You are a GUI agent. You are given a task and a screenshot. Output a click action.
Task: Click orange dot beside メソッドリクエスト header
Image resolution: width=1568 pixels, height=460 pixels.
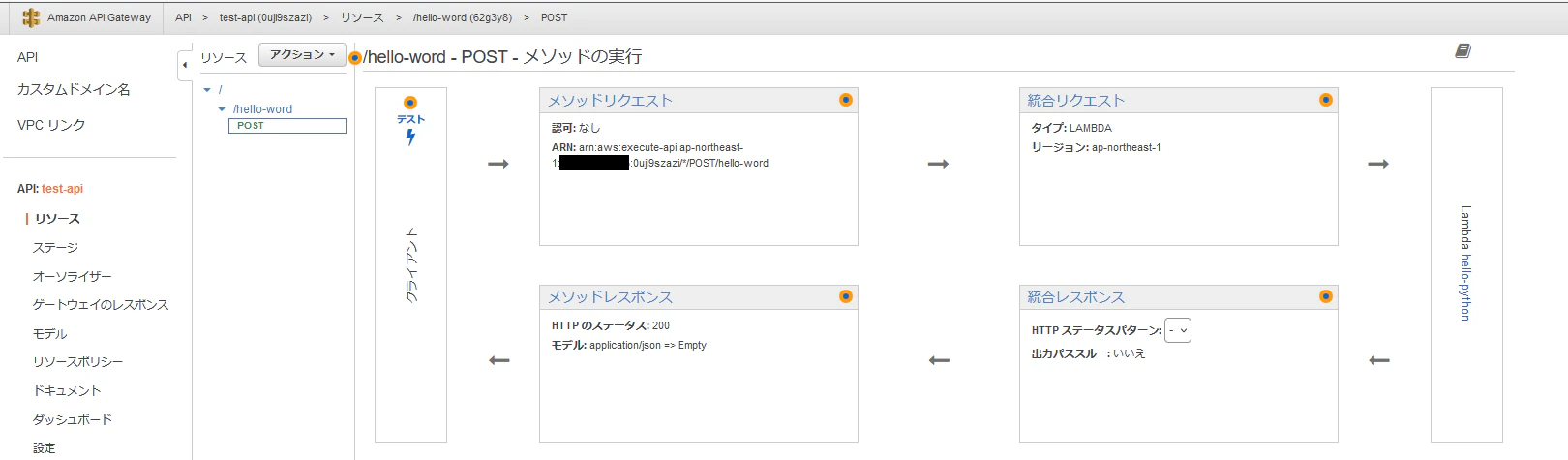coord(846,100)
